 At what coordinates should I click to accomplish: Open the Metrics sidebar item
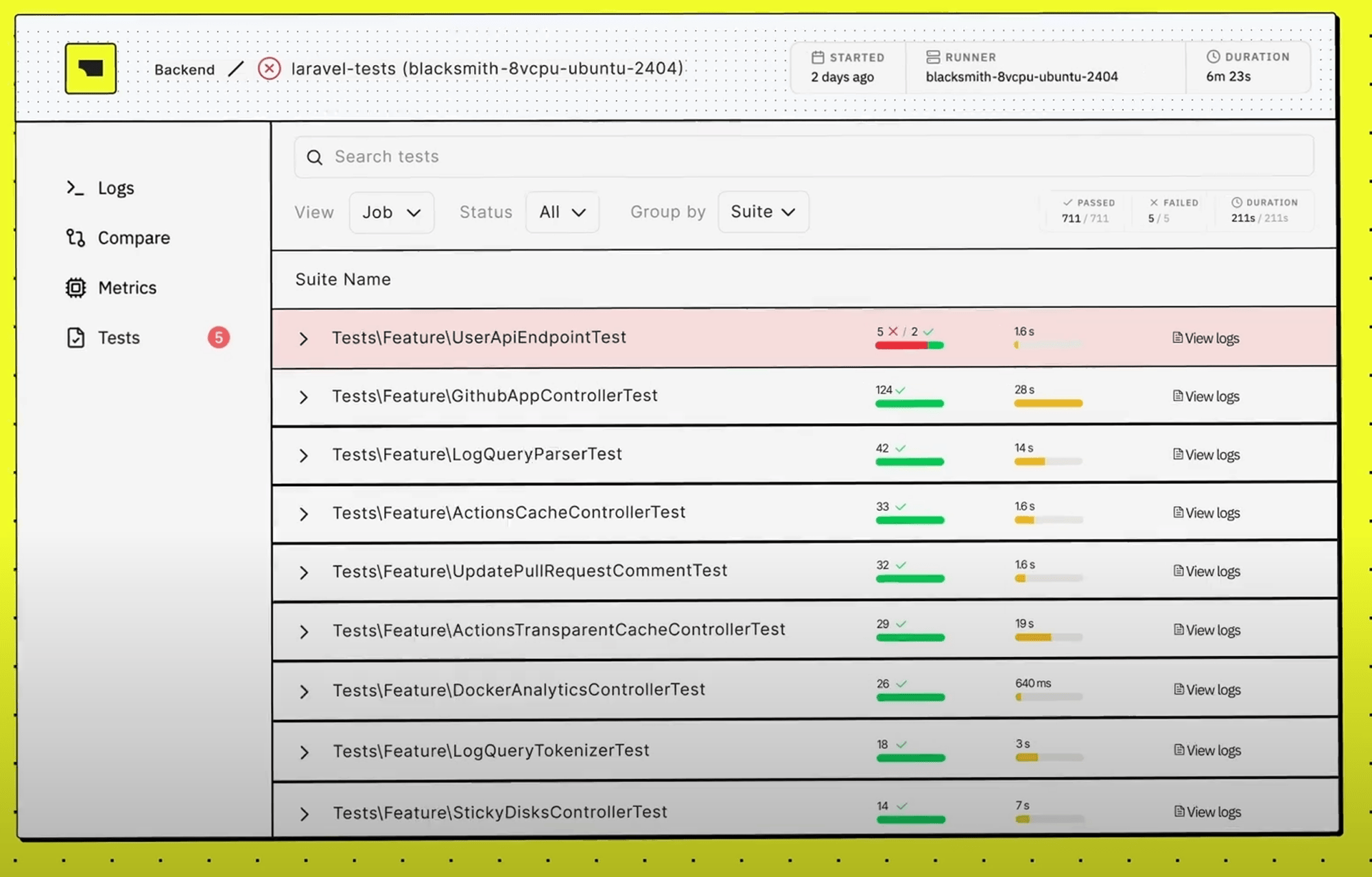pyautogui.click(x=127, y=287)
